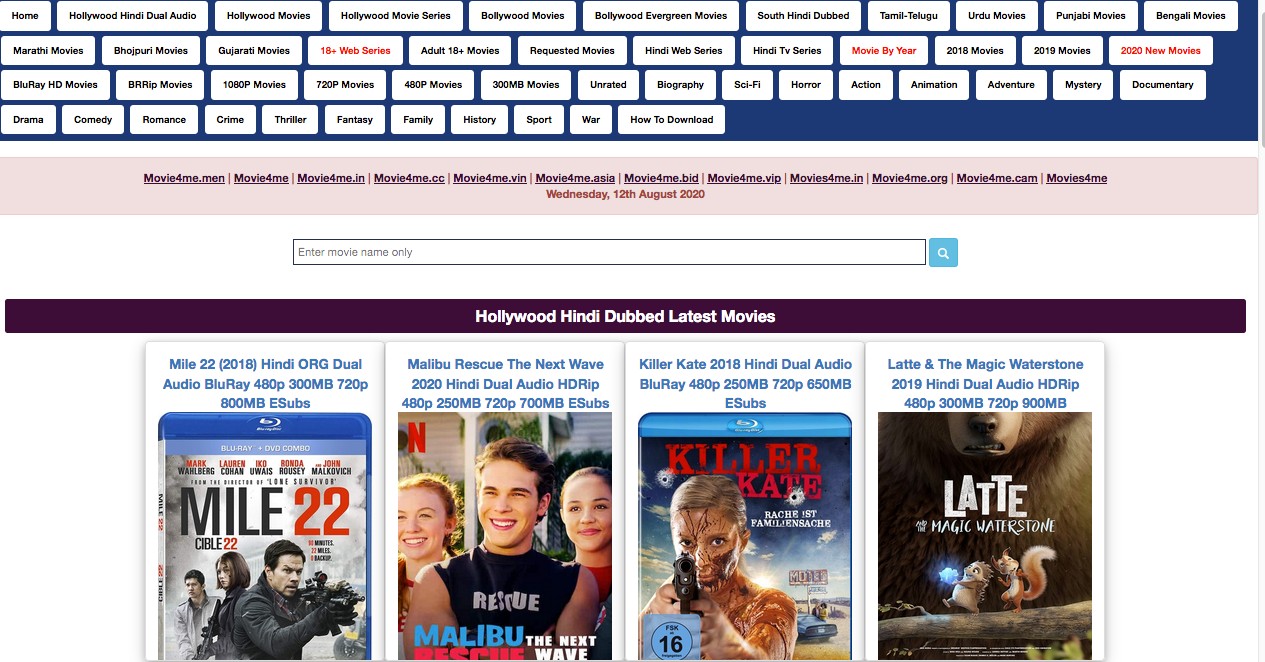
Task: Go to the Home menu button
Action: [25, 16]
